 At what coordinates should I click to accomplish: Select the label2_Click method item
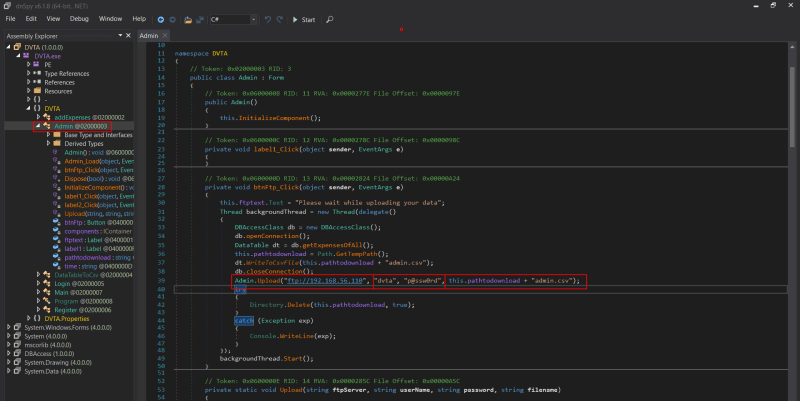[x=98, y=205]
